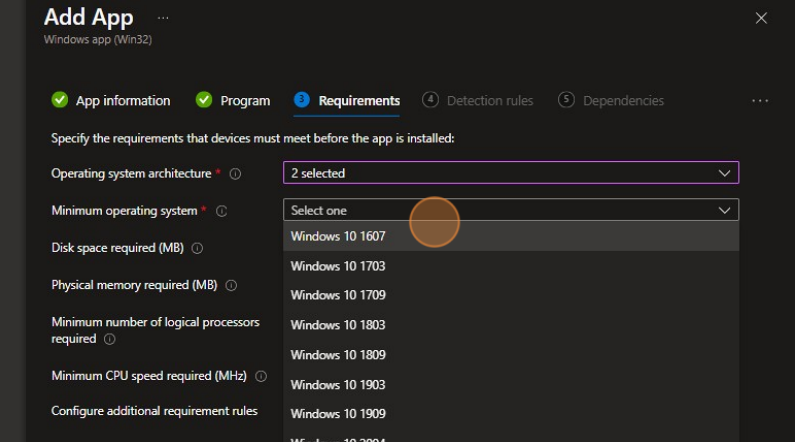Click info icon for Disk space required

pos(197,248)
